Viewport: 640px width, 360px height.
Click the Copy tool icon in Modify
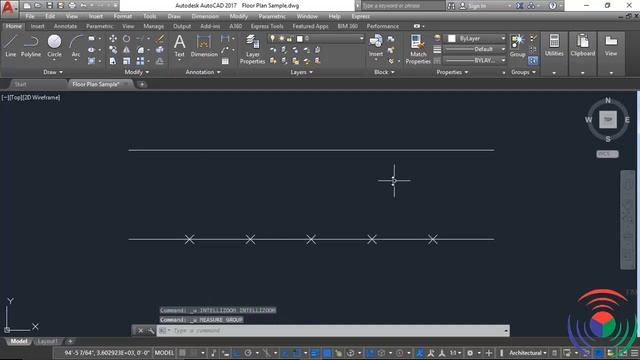113,50
